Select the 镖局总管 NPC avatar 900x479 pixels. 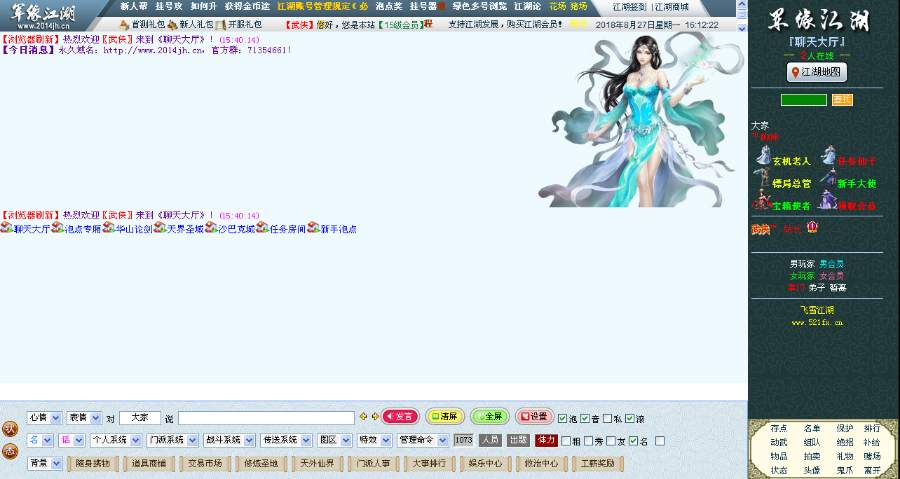(x=763, y=178)
